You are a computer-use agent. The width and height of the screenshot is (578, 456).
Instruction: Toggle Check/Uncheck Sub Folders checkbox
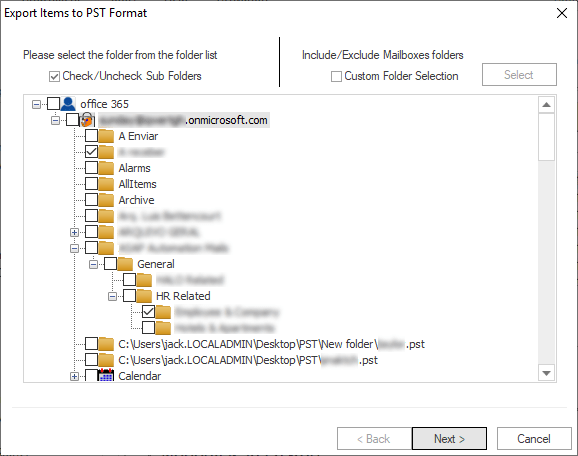point(54,76)
